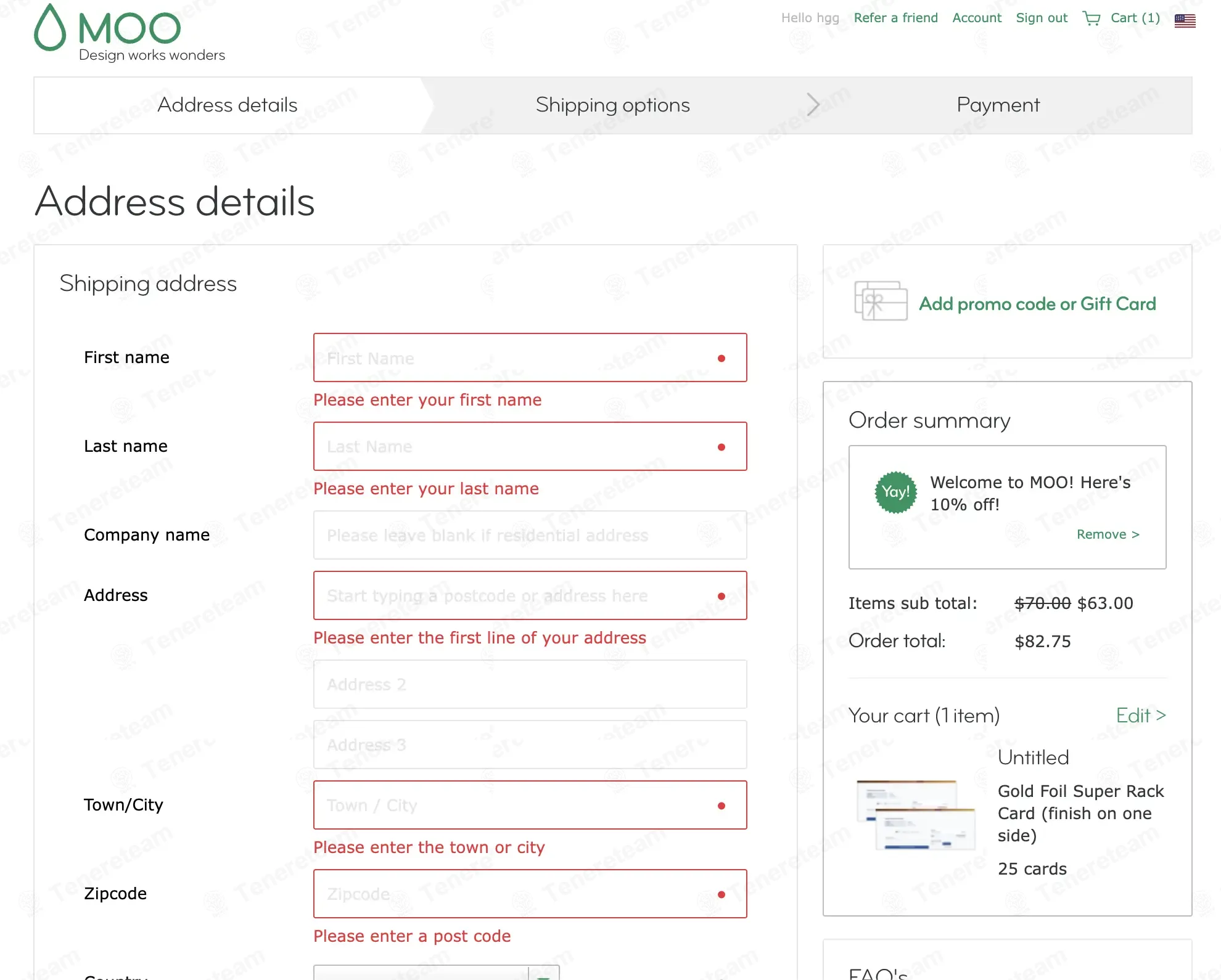The image size is (1221, 980).
Task: Open Cart (1) link
Action: point(1135,18)
